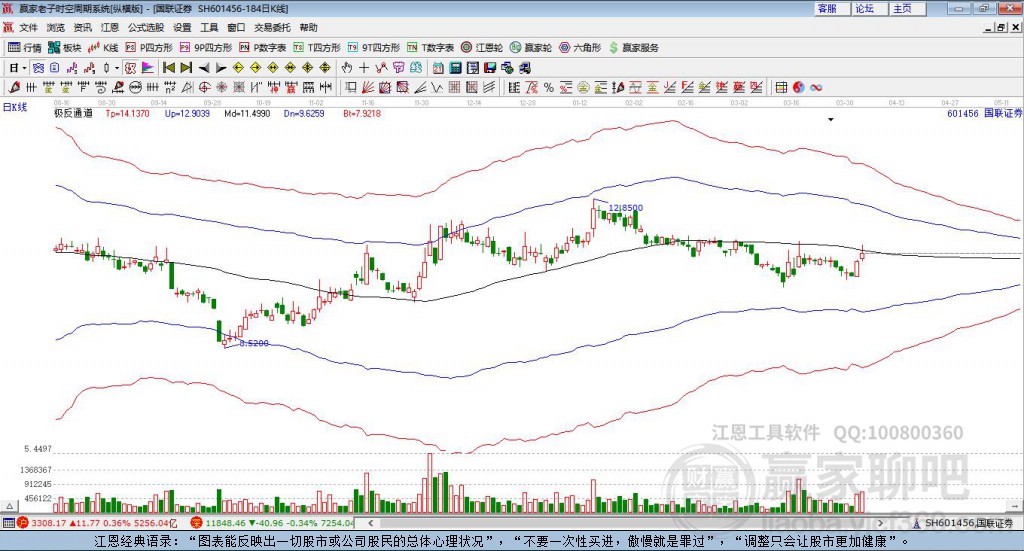Open the 交易委托 menu
Viewport: 1024px width, 551px height.
tap(272, 27)
